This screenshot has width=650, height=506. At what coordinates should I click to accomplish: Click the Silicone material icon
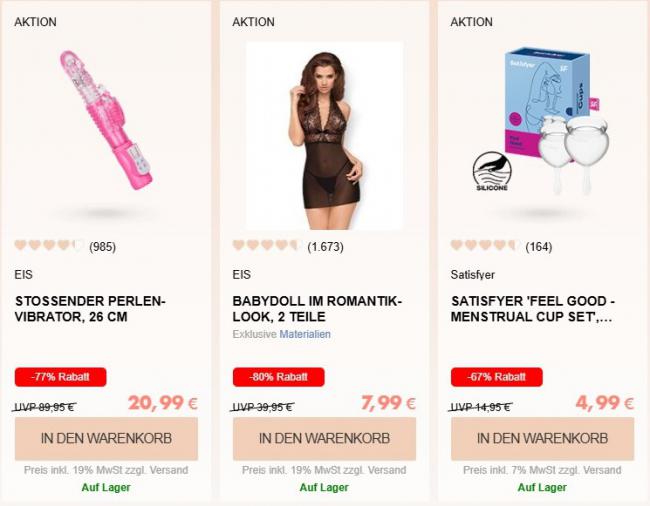[492, 172]
